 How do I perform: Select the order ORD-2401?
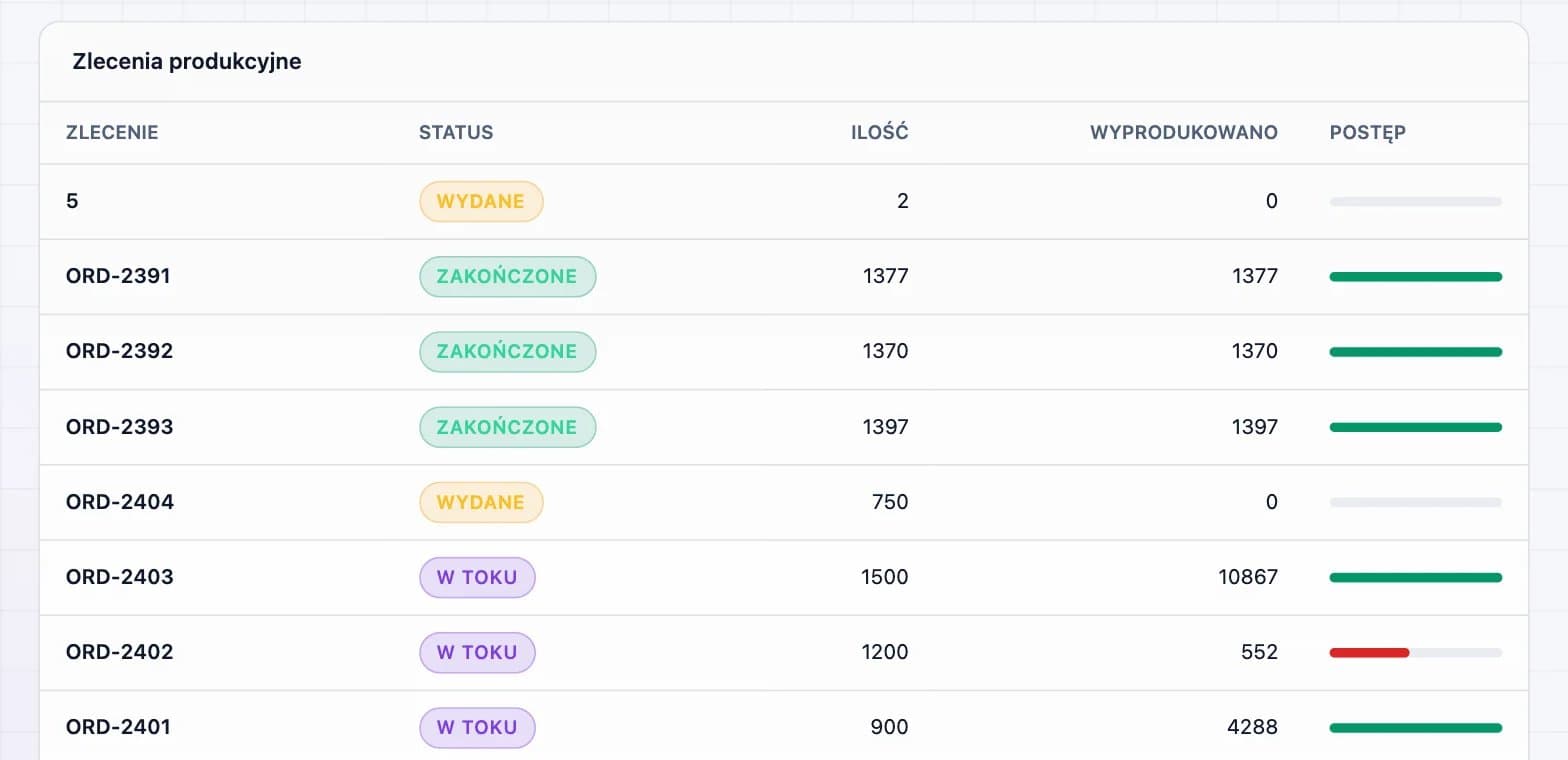tap(118, 727)
